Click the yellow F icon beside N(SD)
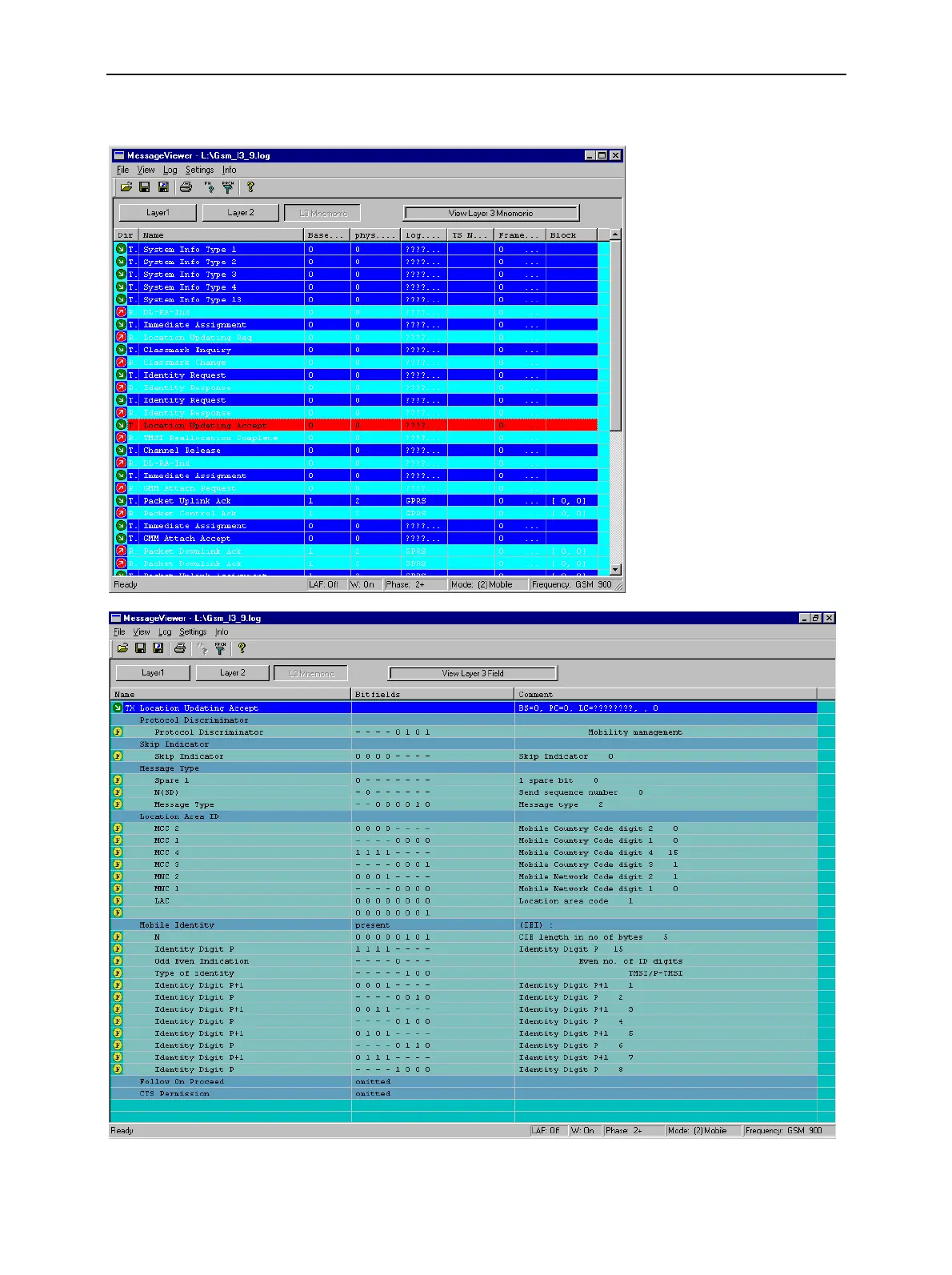 118,792
